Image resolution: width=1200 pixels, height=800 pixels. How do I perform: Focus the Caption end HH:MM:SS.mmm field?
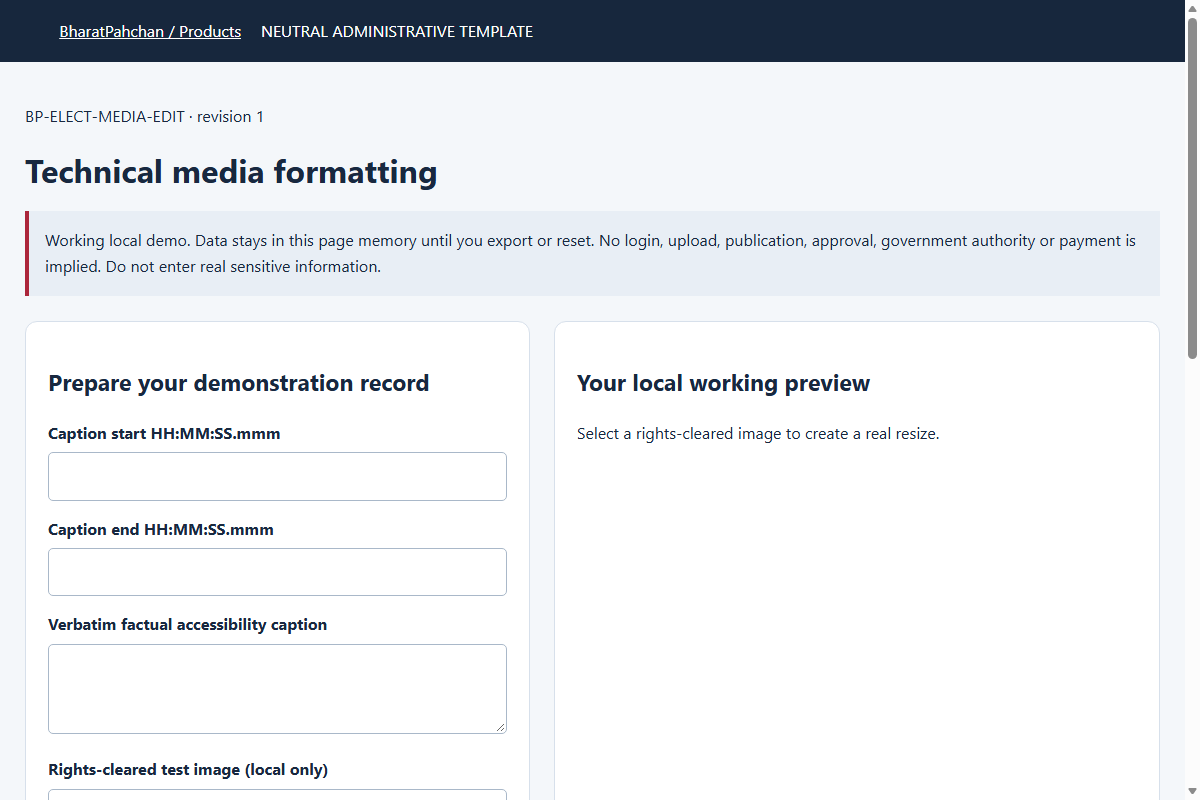[277, 572]
